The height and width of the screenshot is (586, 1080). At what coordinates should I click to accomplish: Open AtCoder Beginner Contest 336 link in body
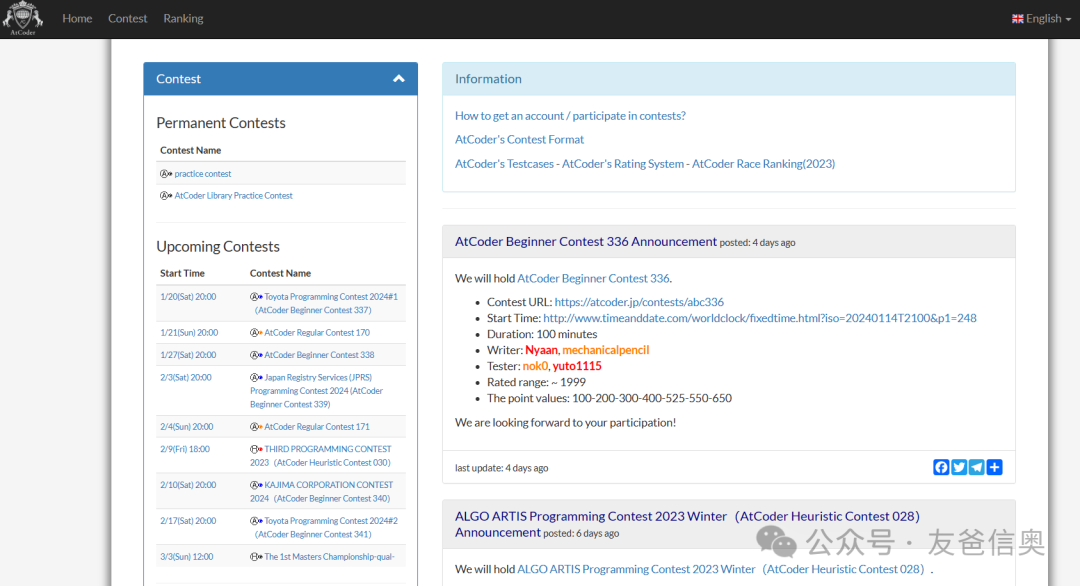593,278
